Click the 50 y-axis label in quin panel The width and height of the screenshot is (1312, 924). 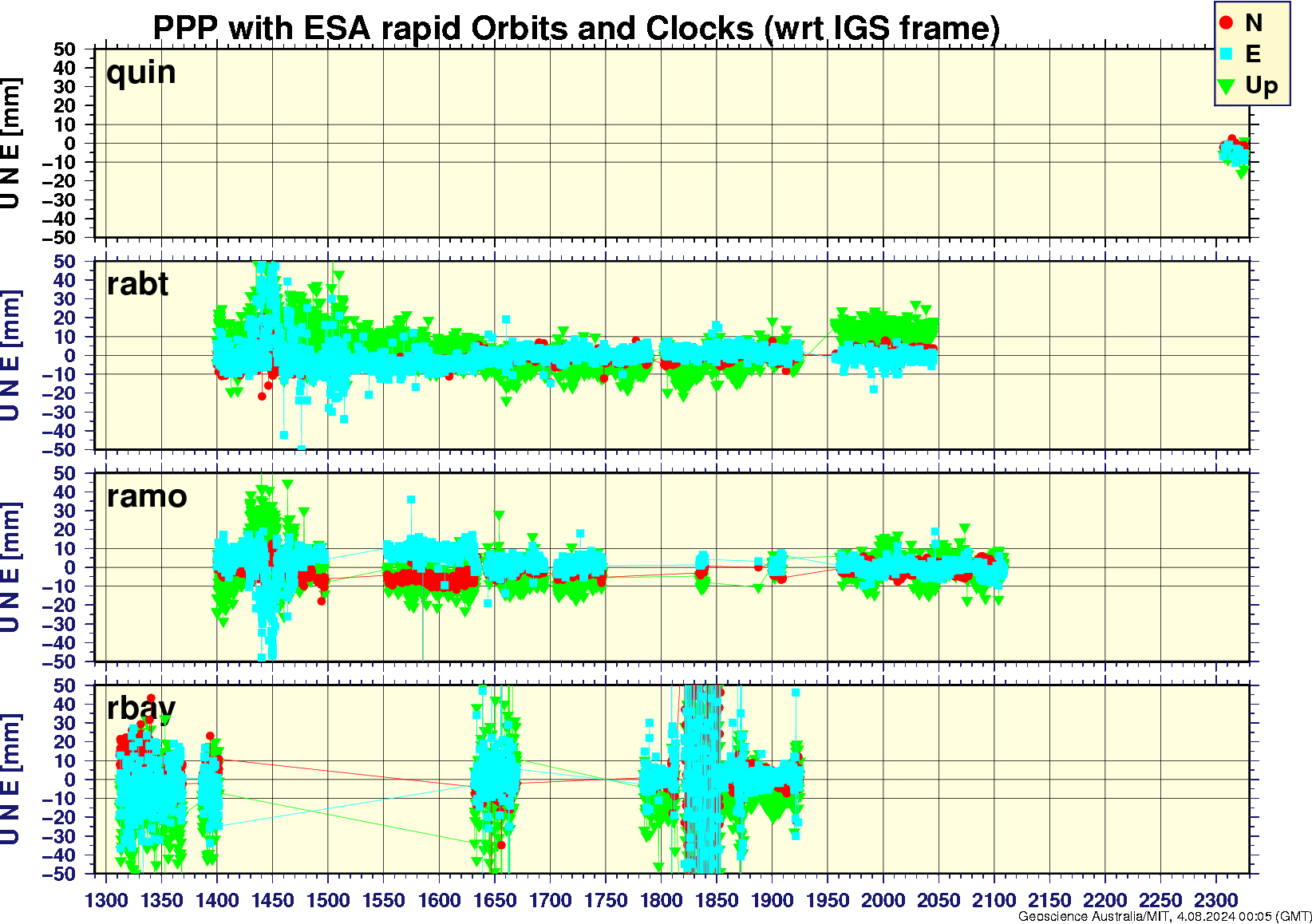pos(65,49)
